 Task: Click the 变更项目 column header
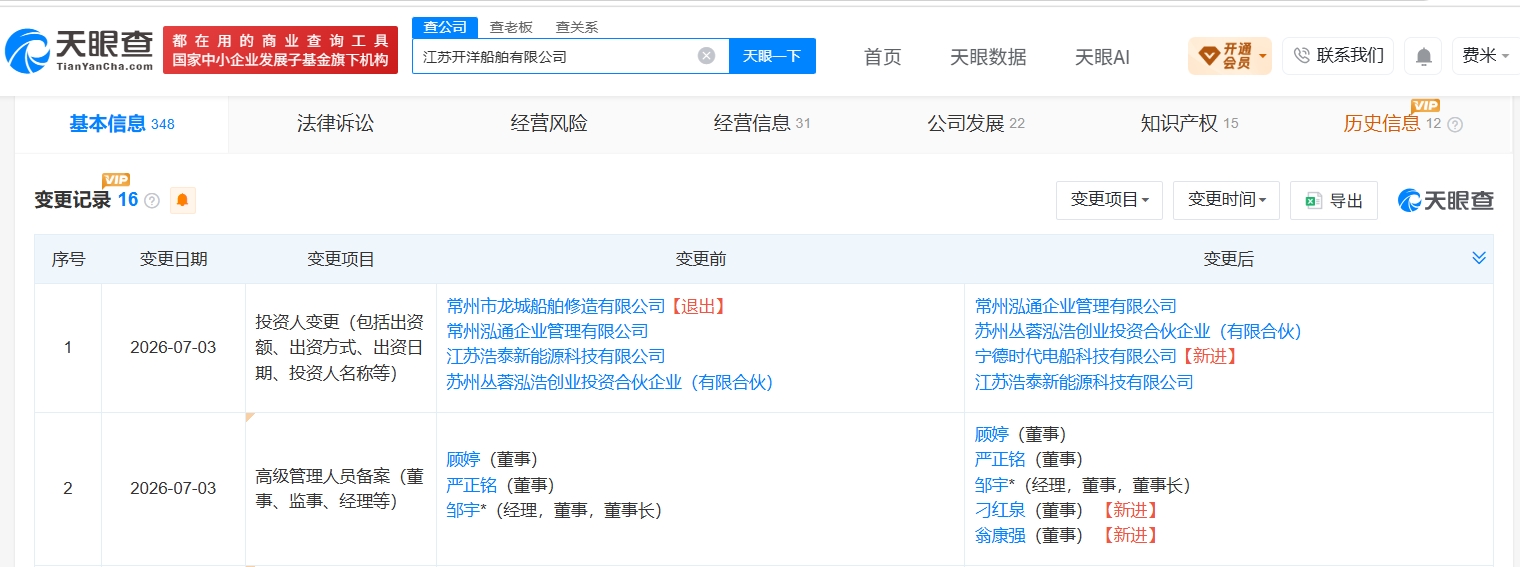(341, 259)
